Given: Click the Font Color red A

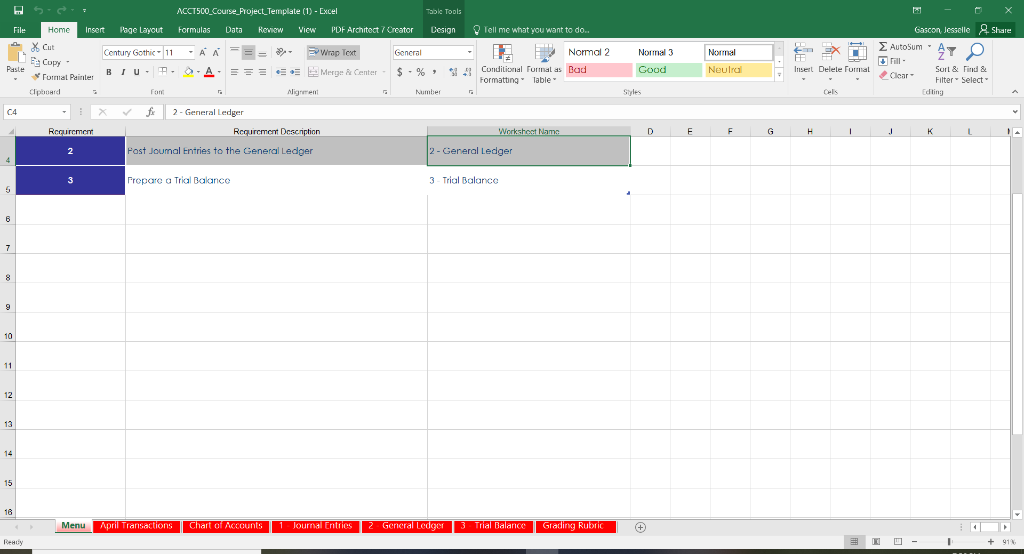Looking at the screenshot, I should [209, 72].
